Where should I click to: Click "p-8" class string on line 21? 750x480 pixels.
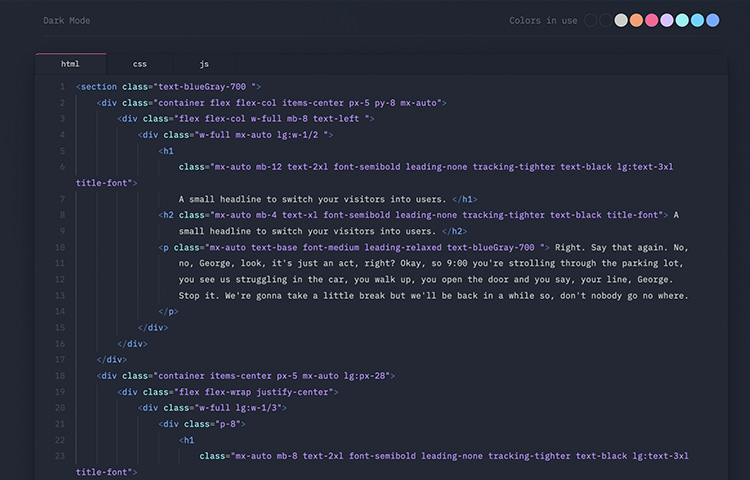coord(228,424)
